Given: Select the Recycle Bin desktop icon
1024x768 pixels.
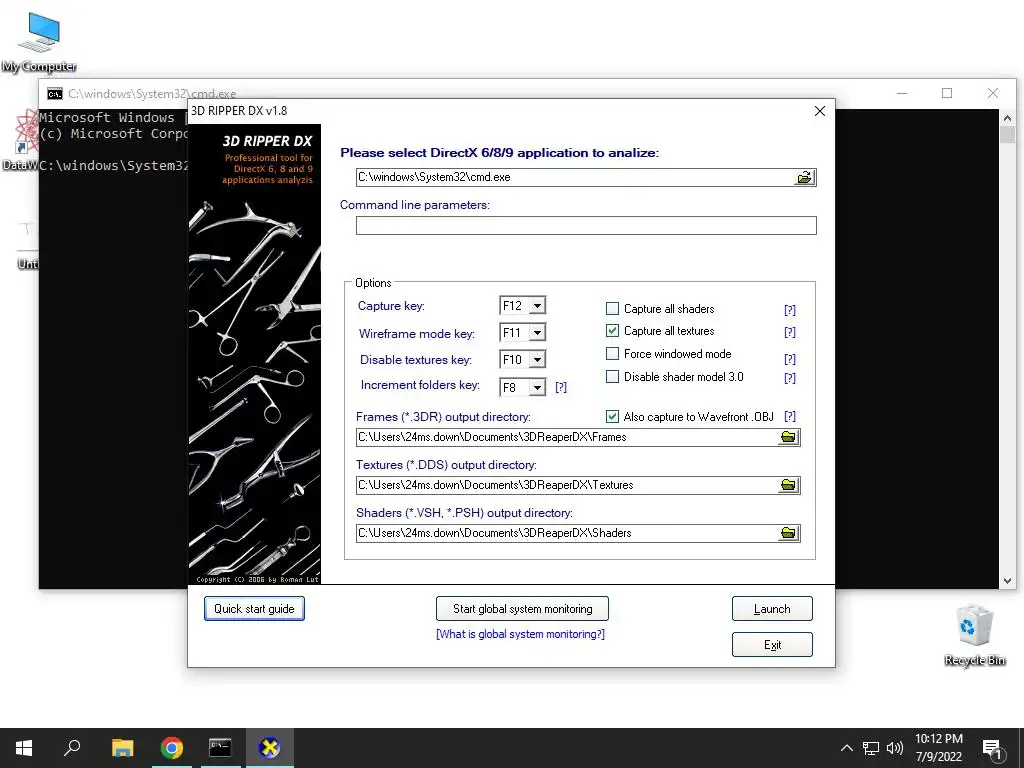Looking at the screenshot, I should coord(974,635).
